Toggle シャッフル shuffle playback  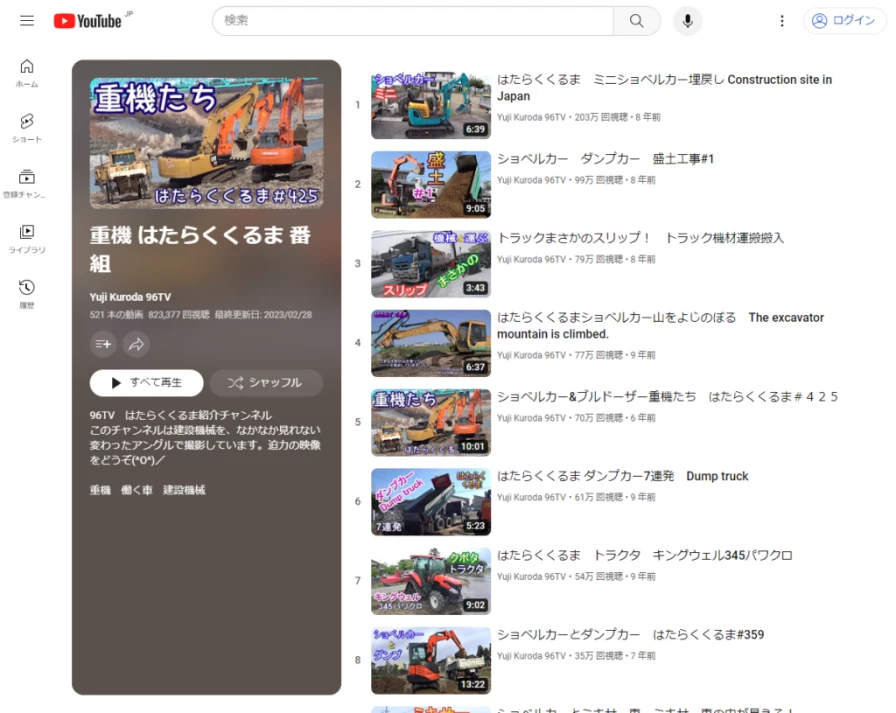[266, 383]
